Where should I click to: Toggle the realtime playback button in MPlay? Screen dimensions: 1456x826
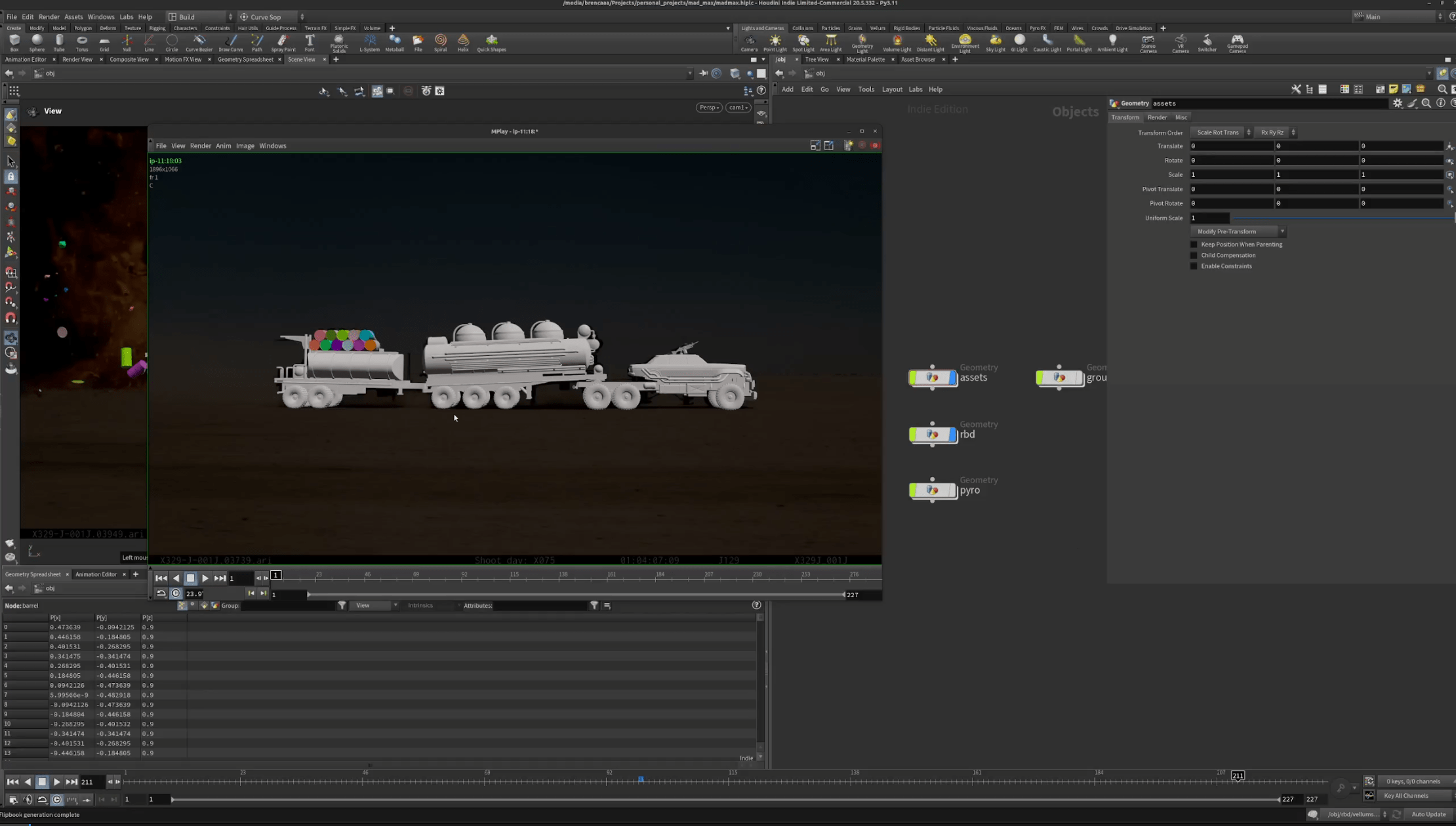coord(175,594)
